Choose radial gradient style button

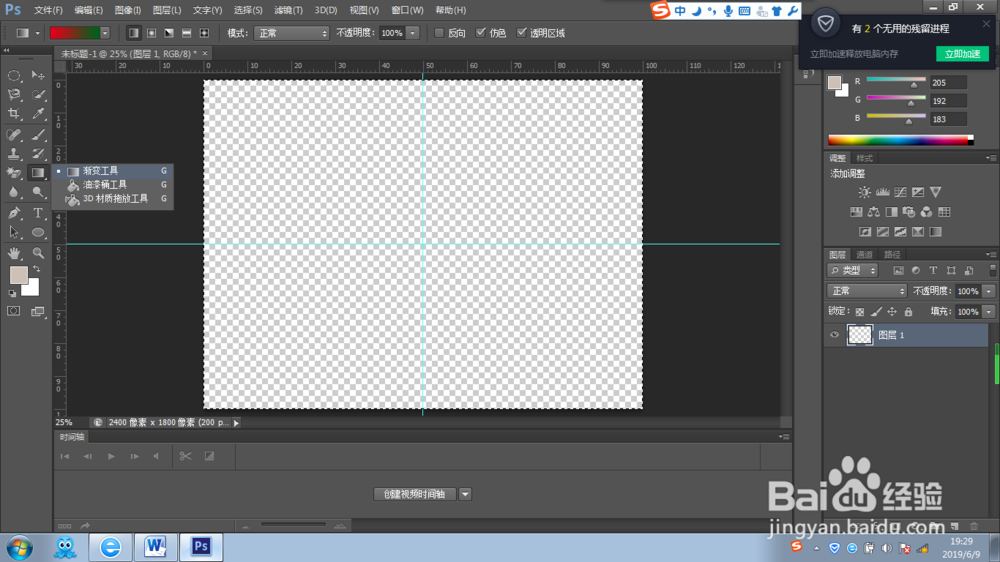pyautogui.click(x=151, y=33)
